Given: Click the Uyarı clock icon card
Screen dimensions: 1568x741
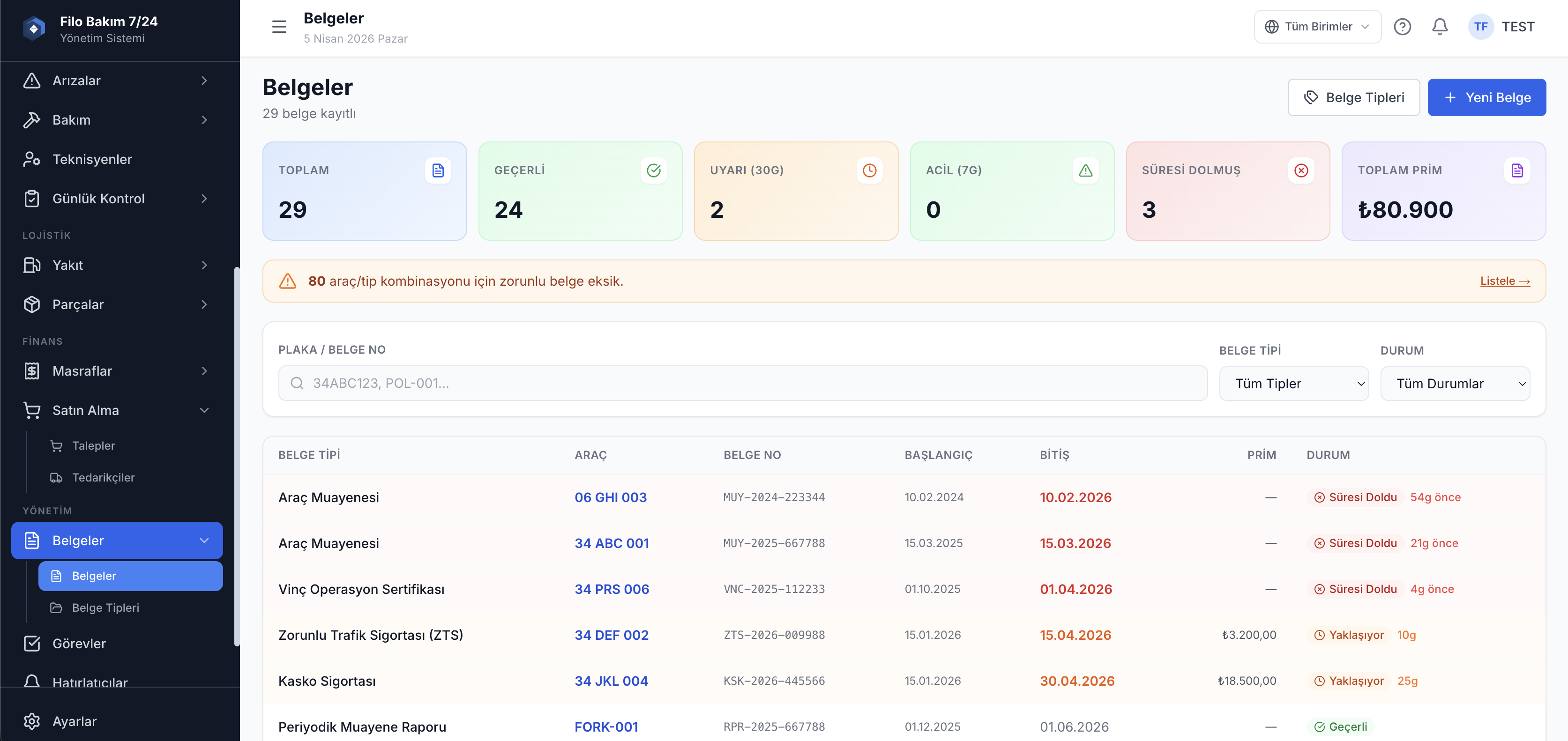Looking at the screenshot, I should [x=869, y=170].
